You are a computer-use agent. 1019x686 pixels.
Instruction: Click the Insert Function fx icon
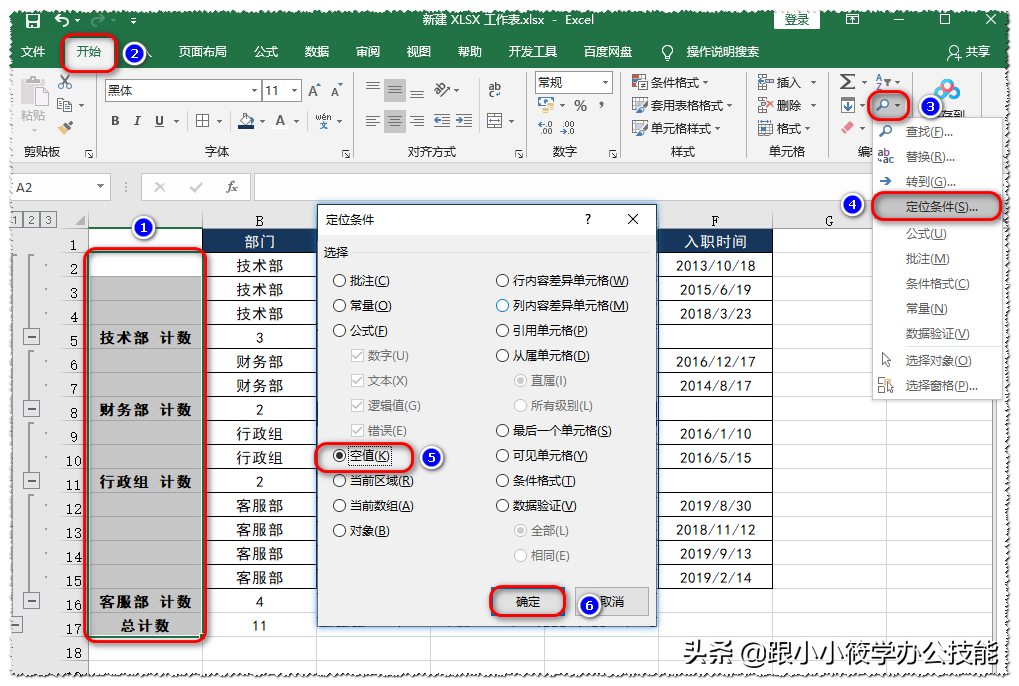231,187
